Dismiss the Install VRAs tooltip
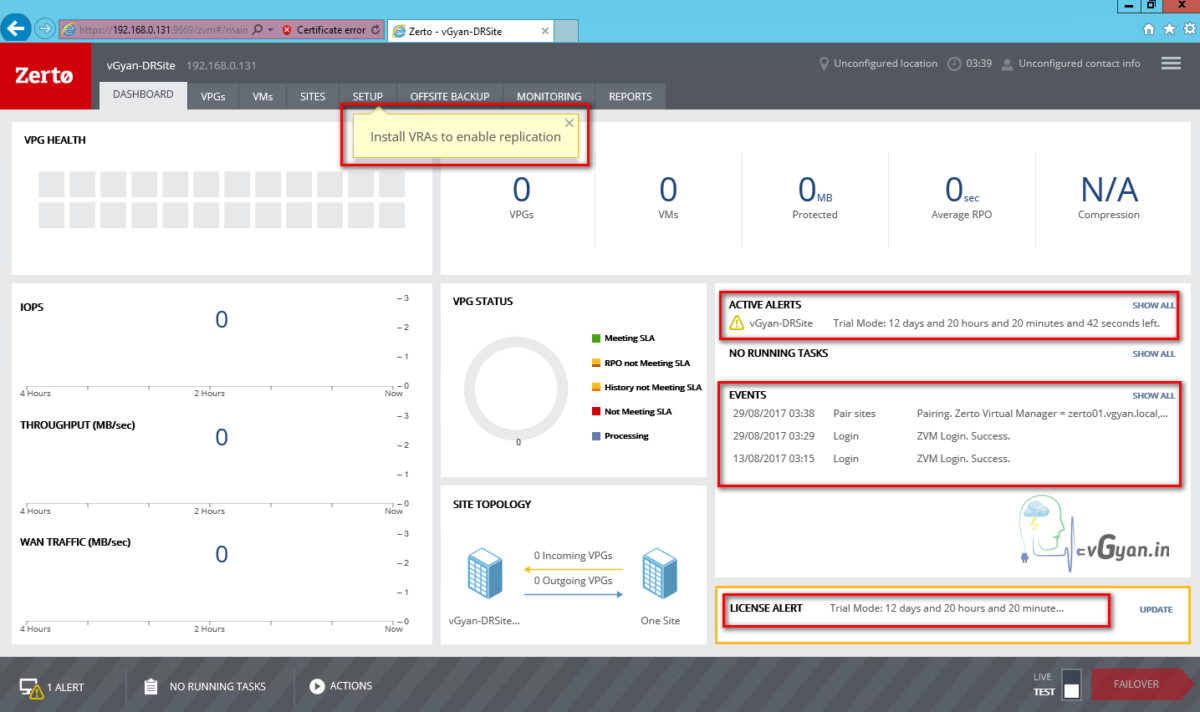This screenshot has height=712, width=1200. tap(569, 122)
